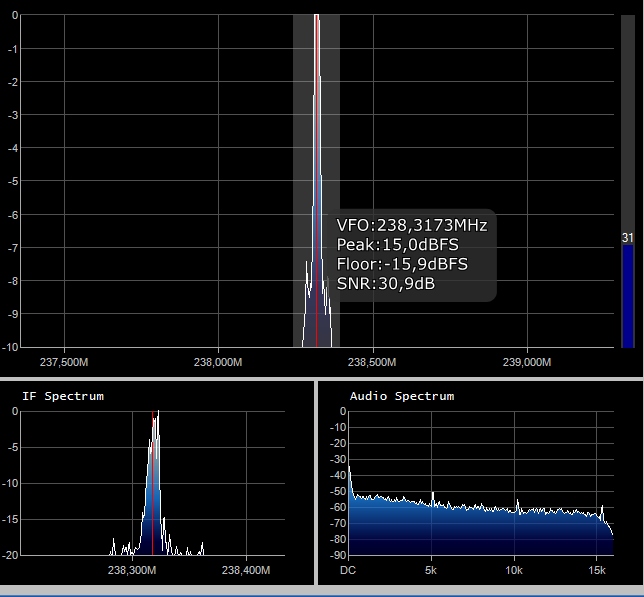Click the 238,500M frequency axis label
Viewport: 644px width, 597px height.
pos(372,362)
